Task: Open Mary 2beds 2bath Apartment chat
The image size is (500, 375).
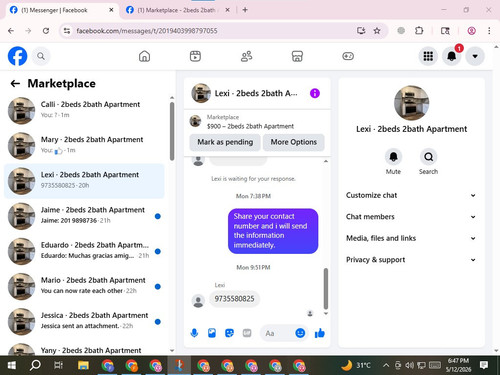Action: tap(84, 146)
